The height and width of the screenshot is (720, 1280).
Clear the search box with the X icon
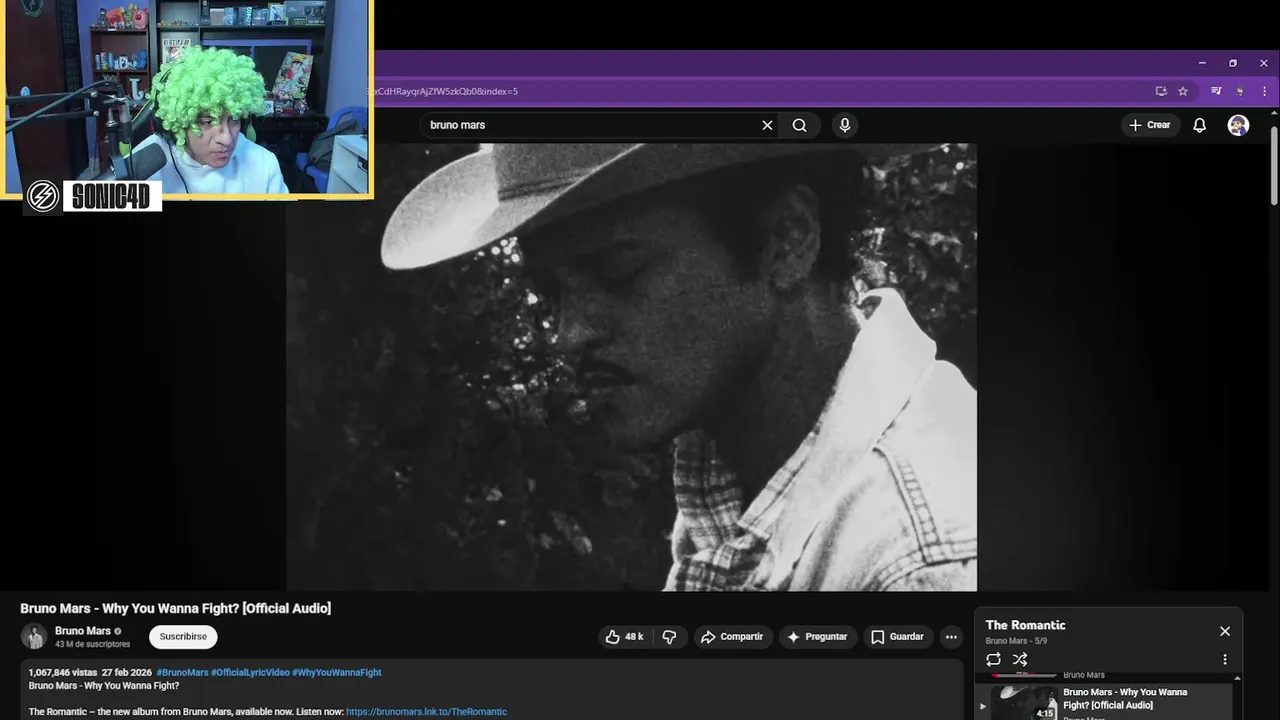pyautogui.click(x=767, y=125)
